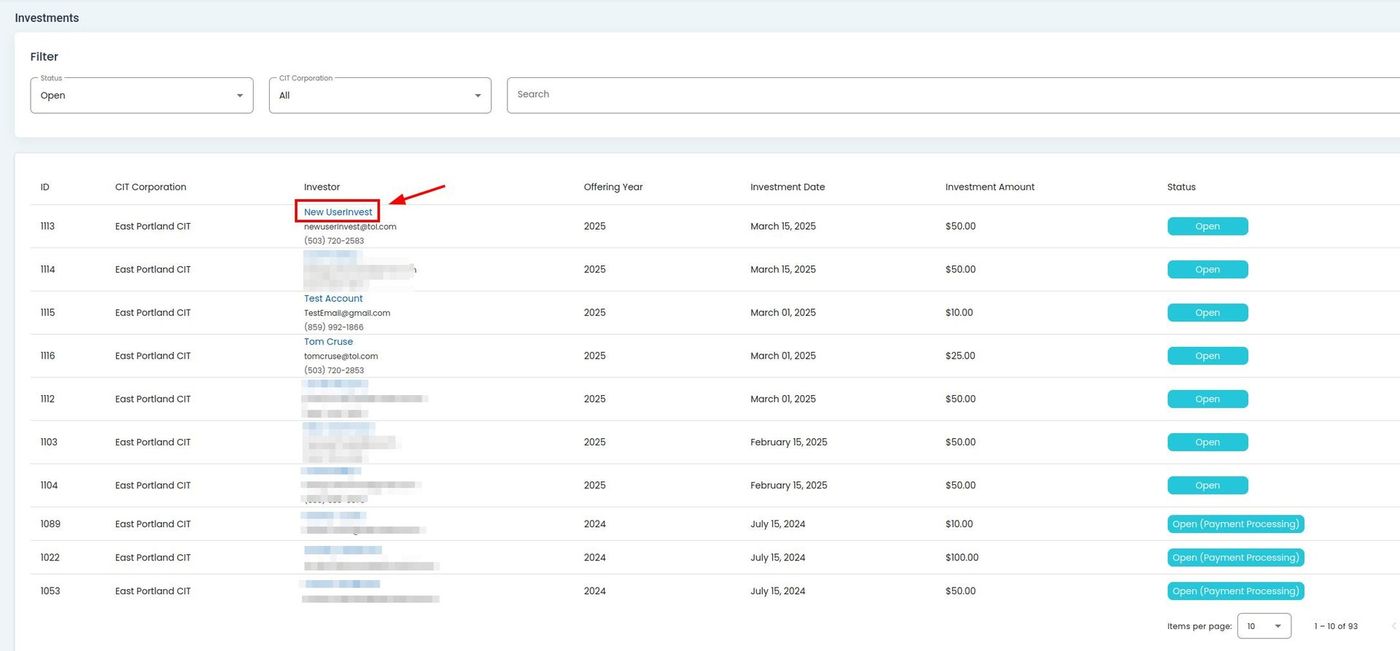Select the row with investment ID 1022
Image resolution: width=1400 pixels, height=651 pixels.
tap(50, 558)
